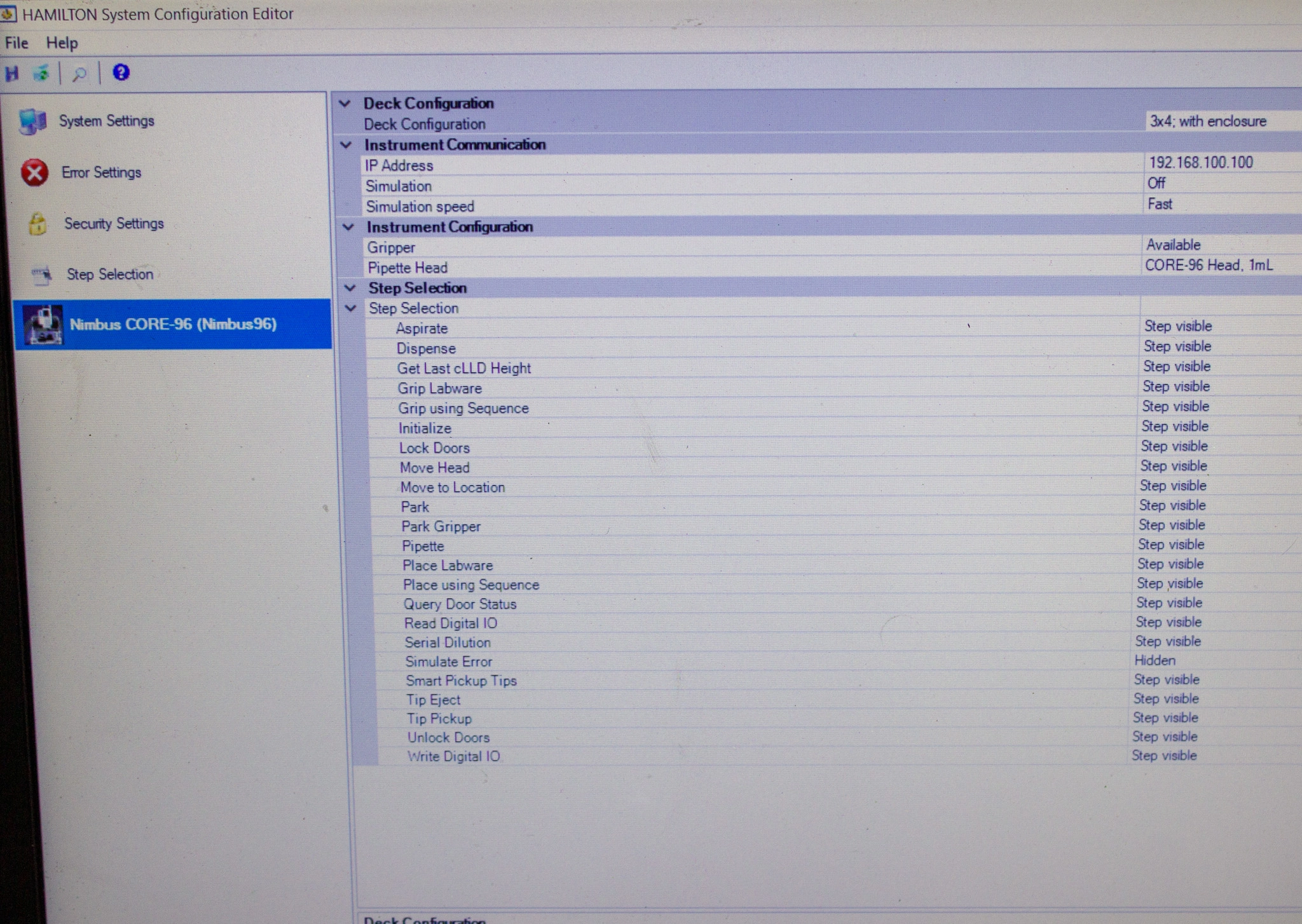Go to the Error Settings label
The width and height of the screenshot is (1302, 924).
point(102,172)
